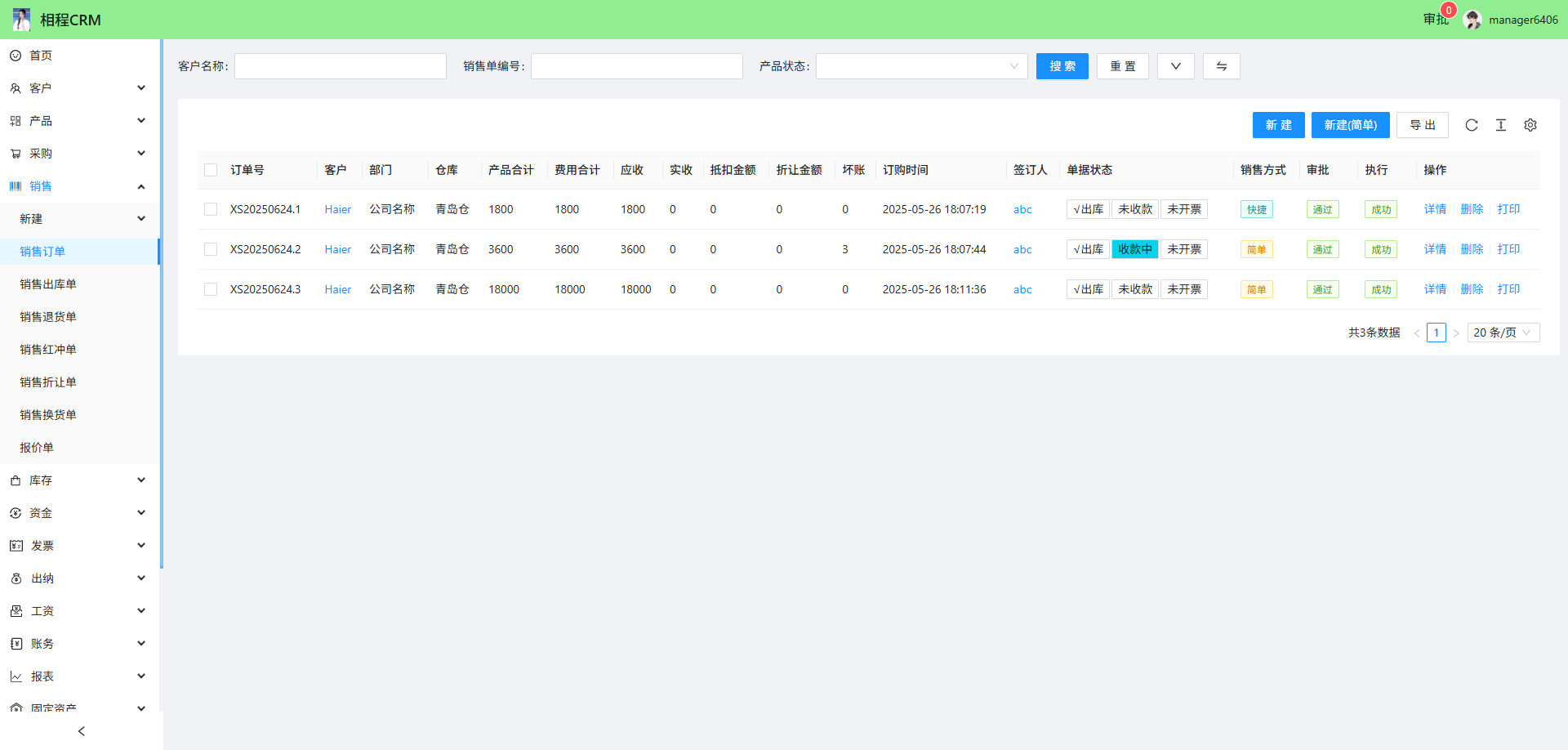Open 销售出库单 in the sidebar
This screenshot has height=750, width=1568.
click(x=48, y=284)
